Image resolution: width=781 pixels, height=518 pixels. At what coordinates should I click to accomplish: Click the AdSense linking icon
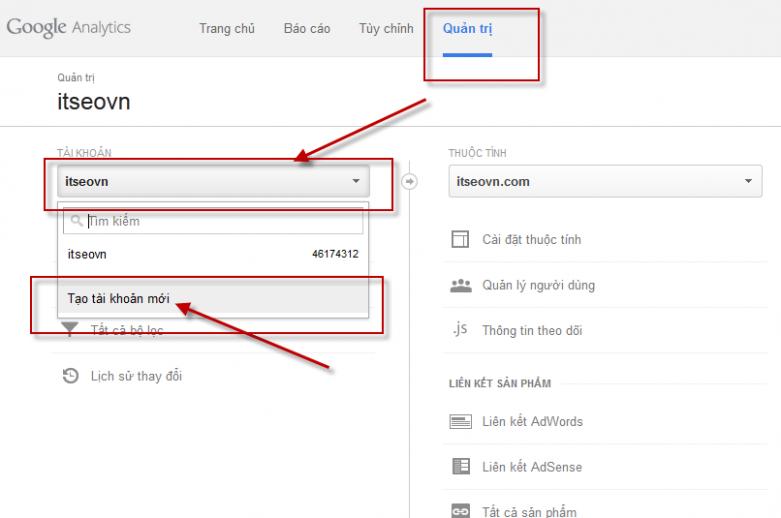point(461,467)
